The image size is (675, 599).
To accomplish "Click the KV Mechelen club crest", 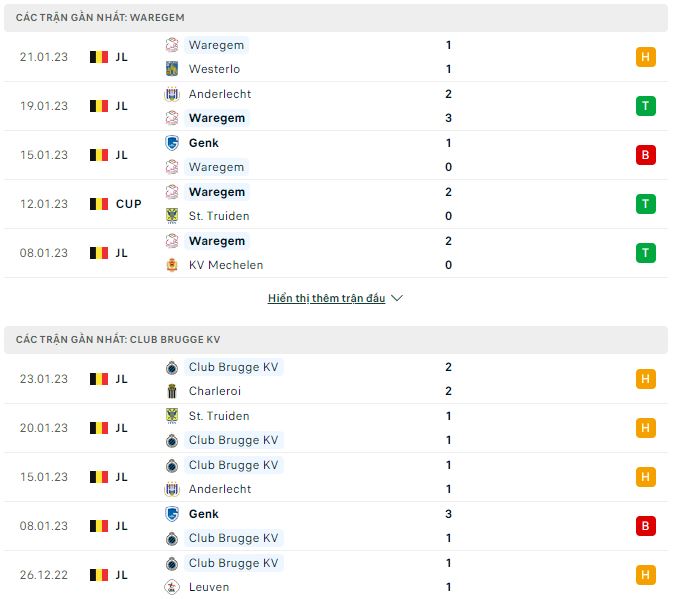I will pos(172,265).
